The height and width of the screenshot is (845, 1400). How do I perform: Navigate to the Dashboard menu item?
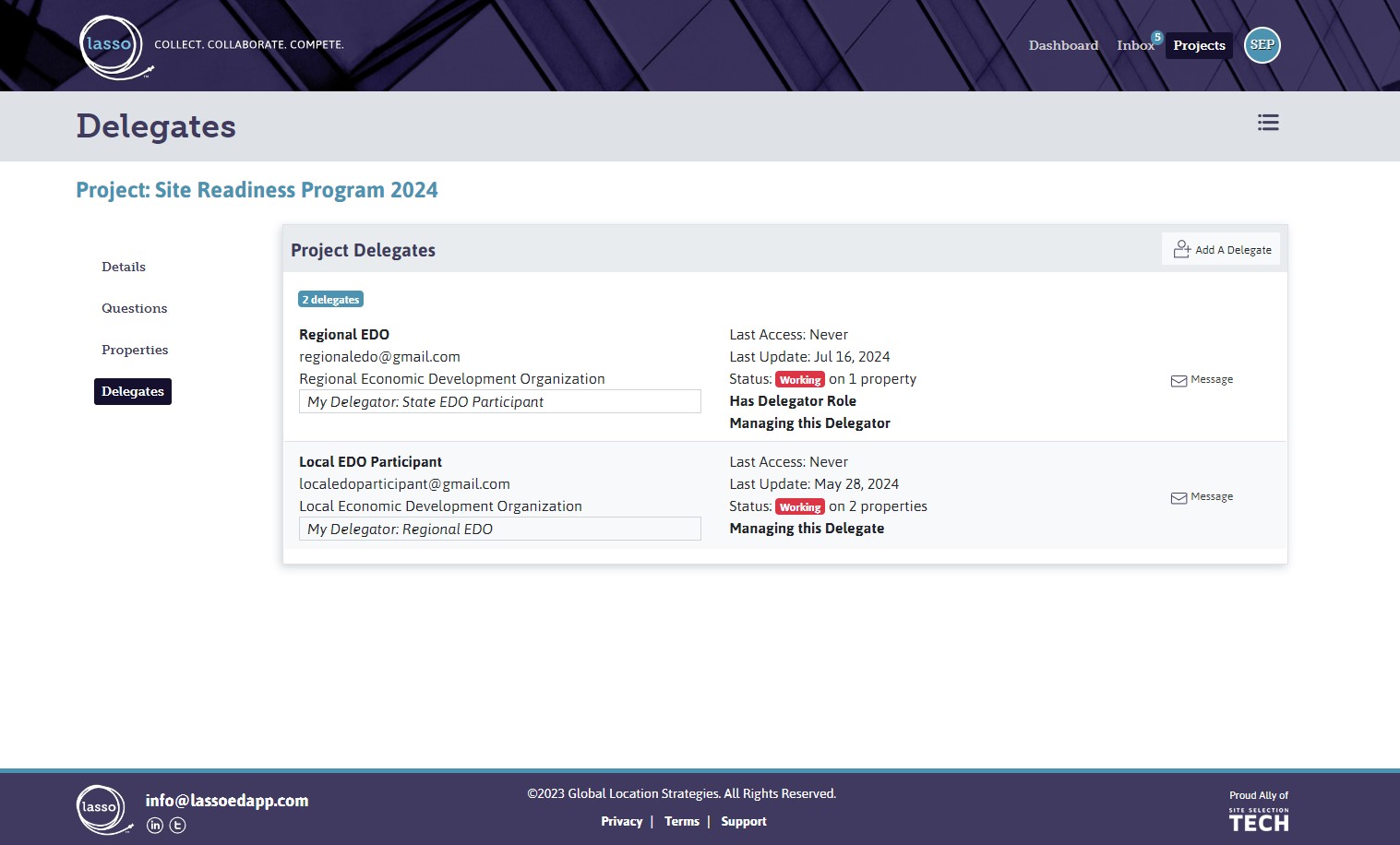[1063, 44]
